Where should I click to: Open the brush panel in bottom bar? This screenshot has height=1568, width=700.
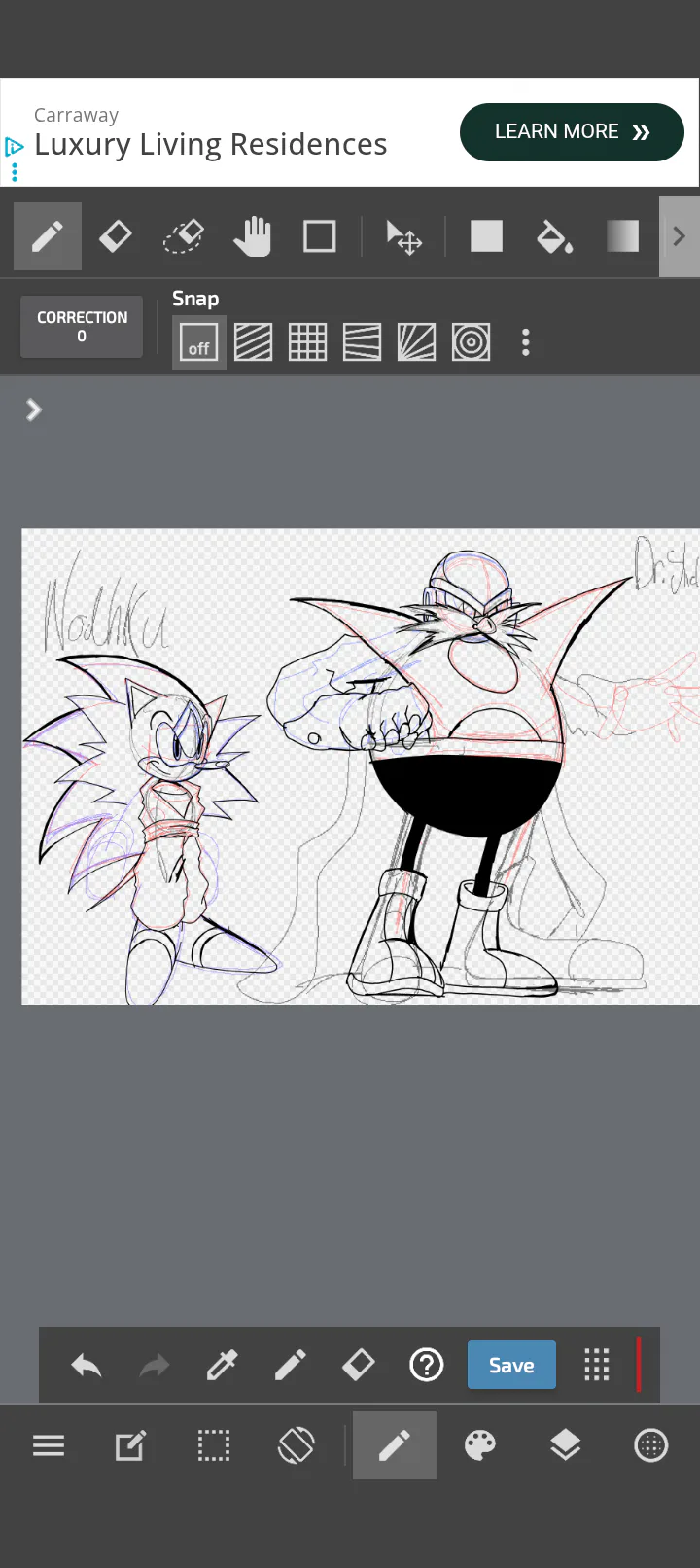395,1445
